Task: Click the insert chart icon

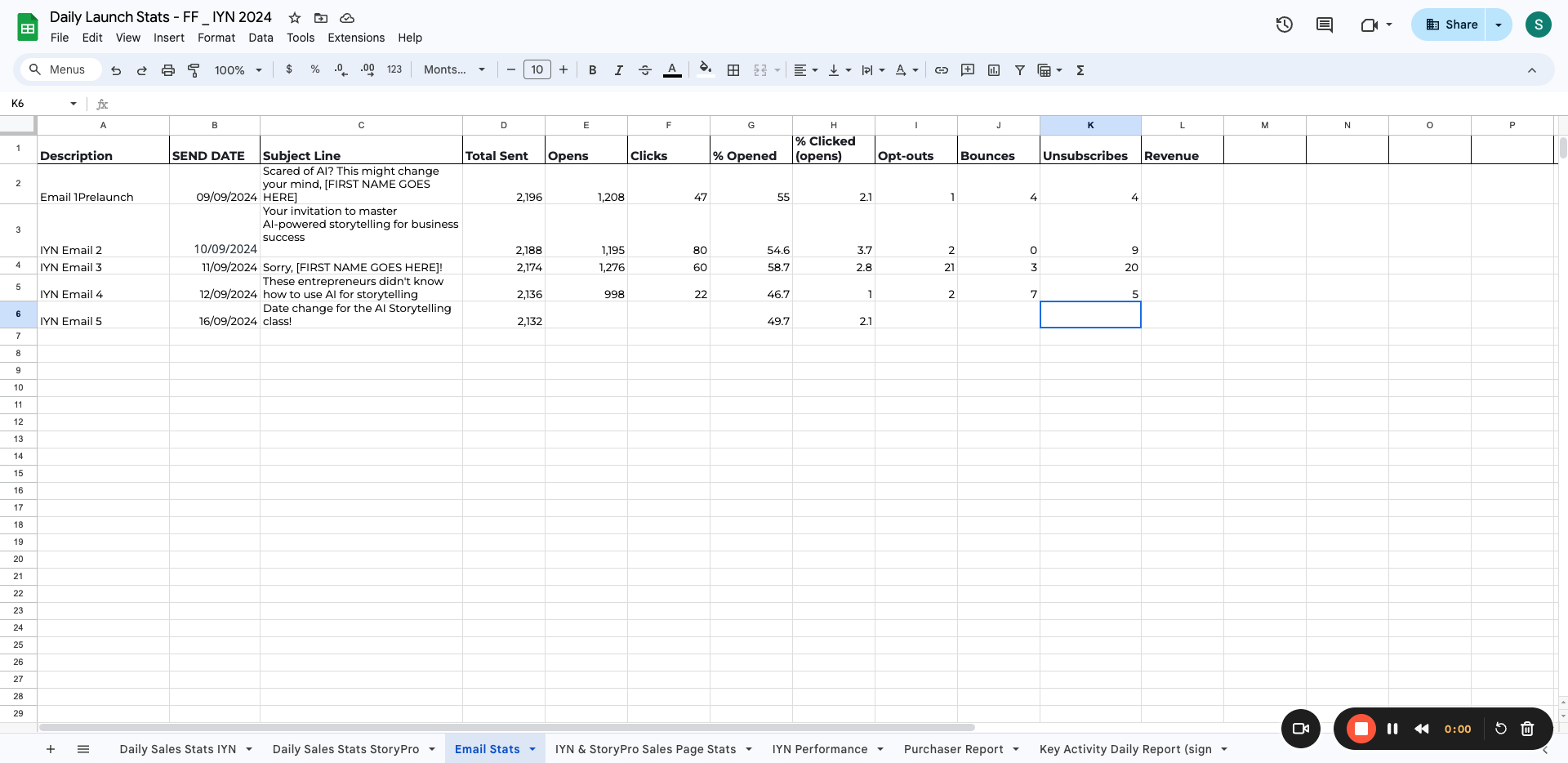Action: click(994, 70)
